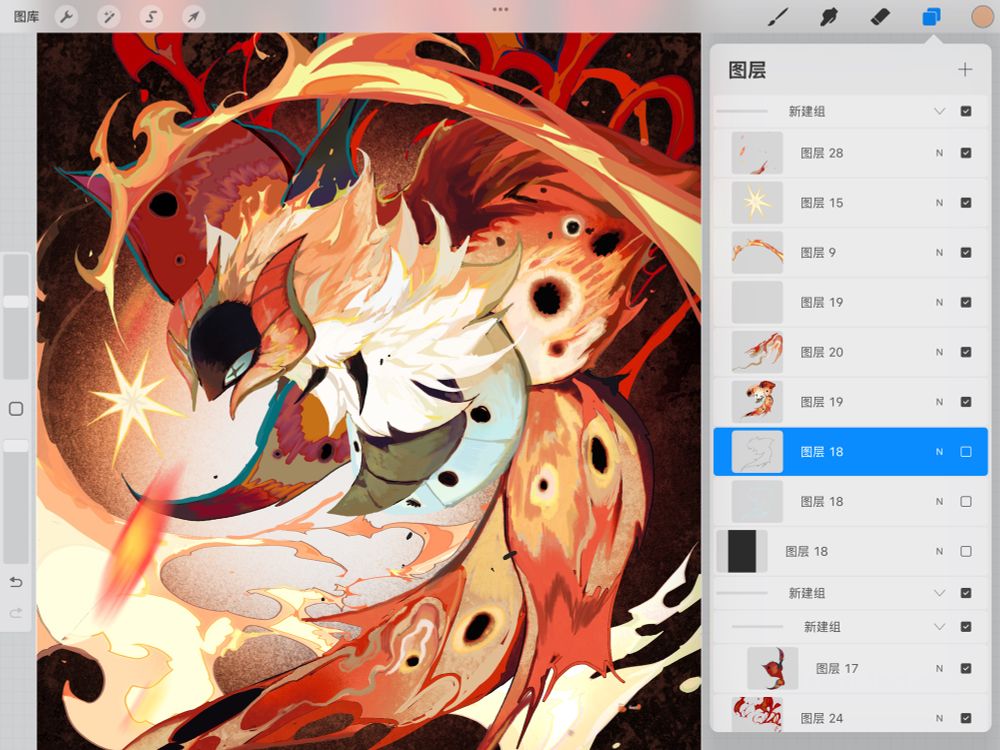
Task: Open the Adjustments magic wand menu
Action: click(x=109, y=17)
